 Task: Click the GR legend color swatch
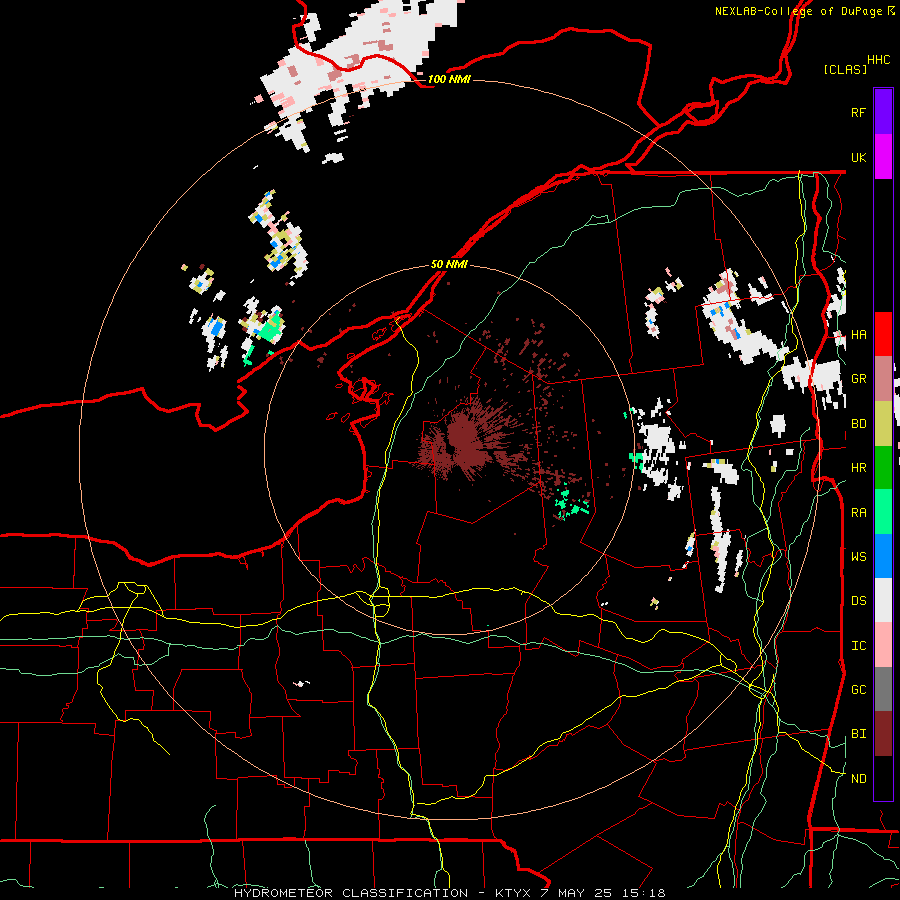[x=883, y=379]
